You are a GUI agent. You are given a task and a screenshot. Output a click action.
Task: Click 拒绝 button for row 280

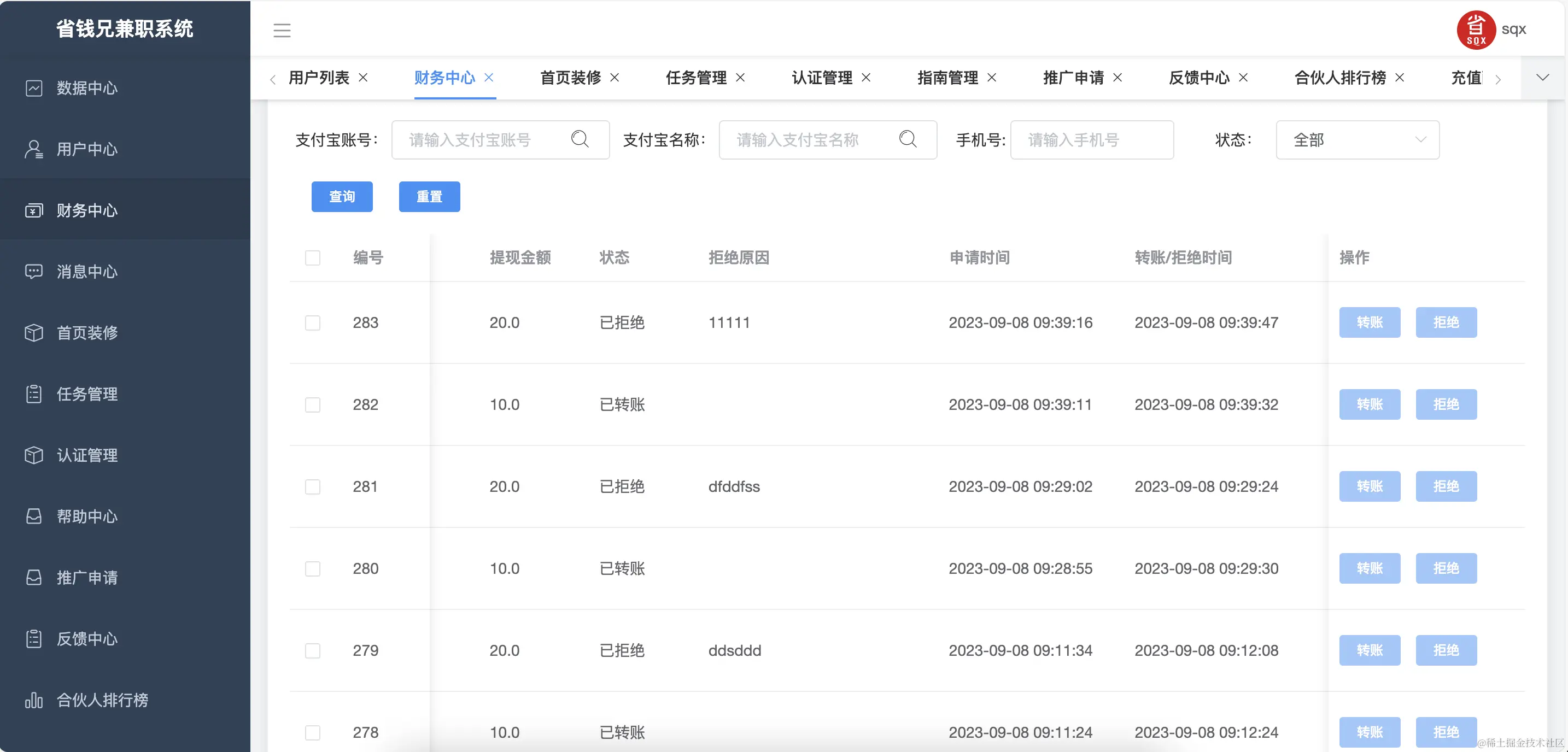[1446, 568]
